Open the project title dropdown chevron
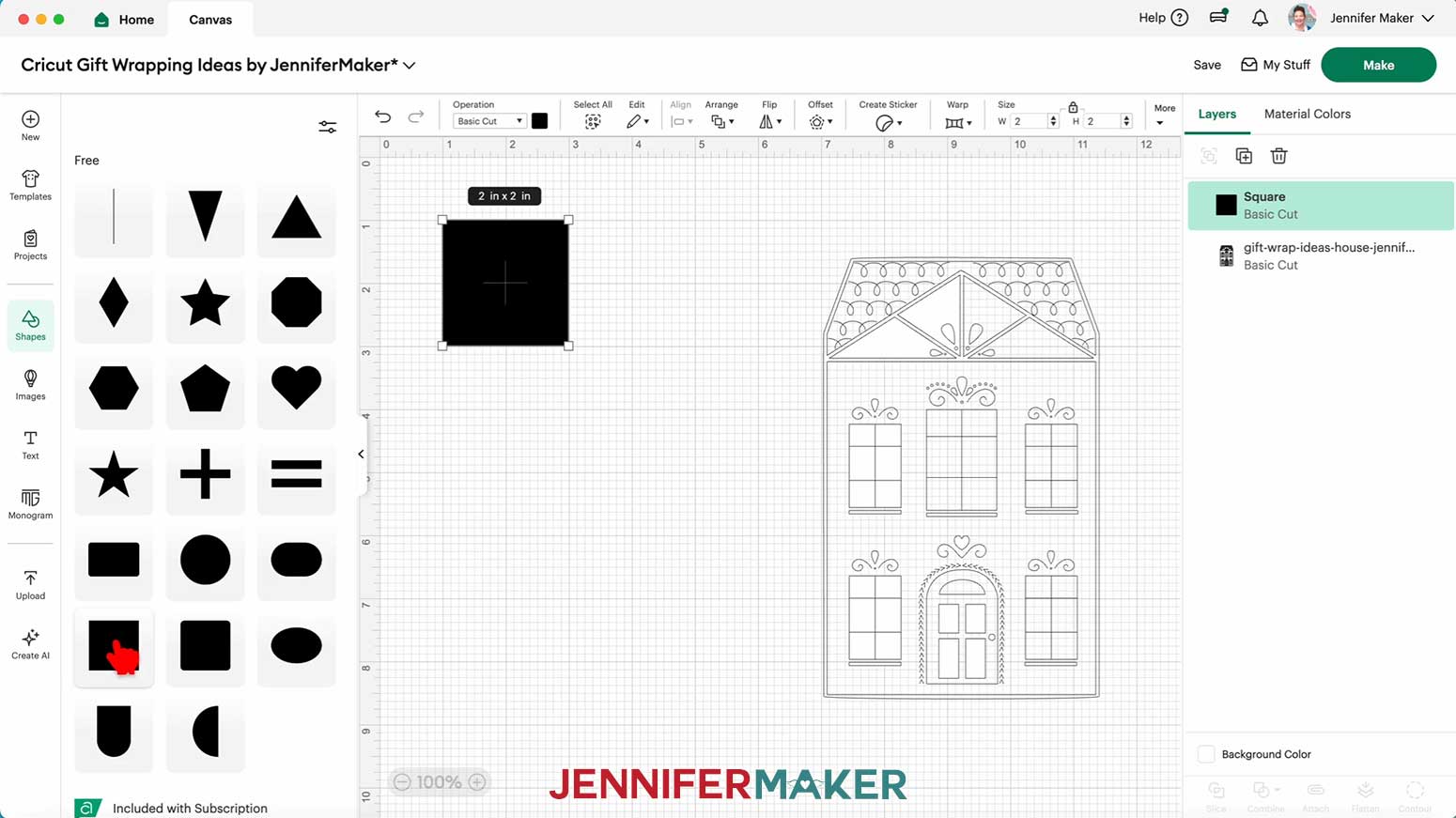The image size is (1456, 818). coord(410,66)
